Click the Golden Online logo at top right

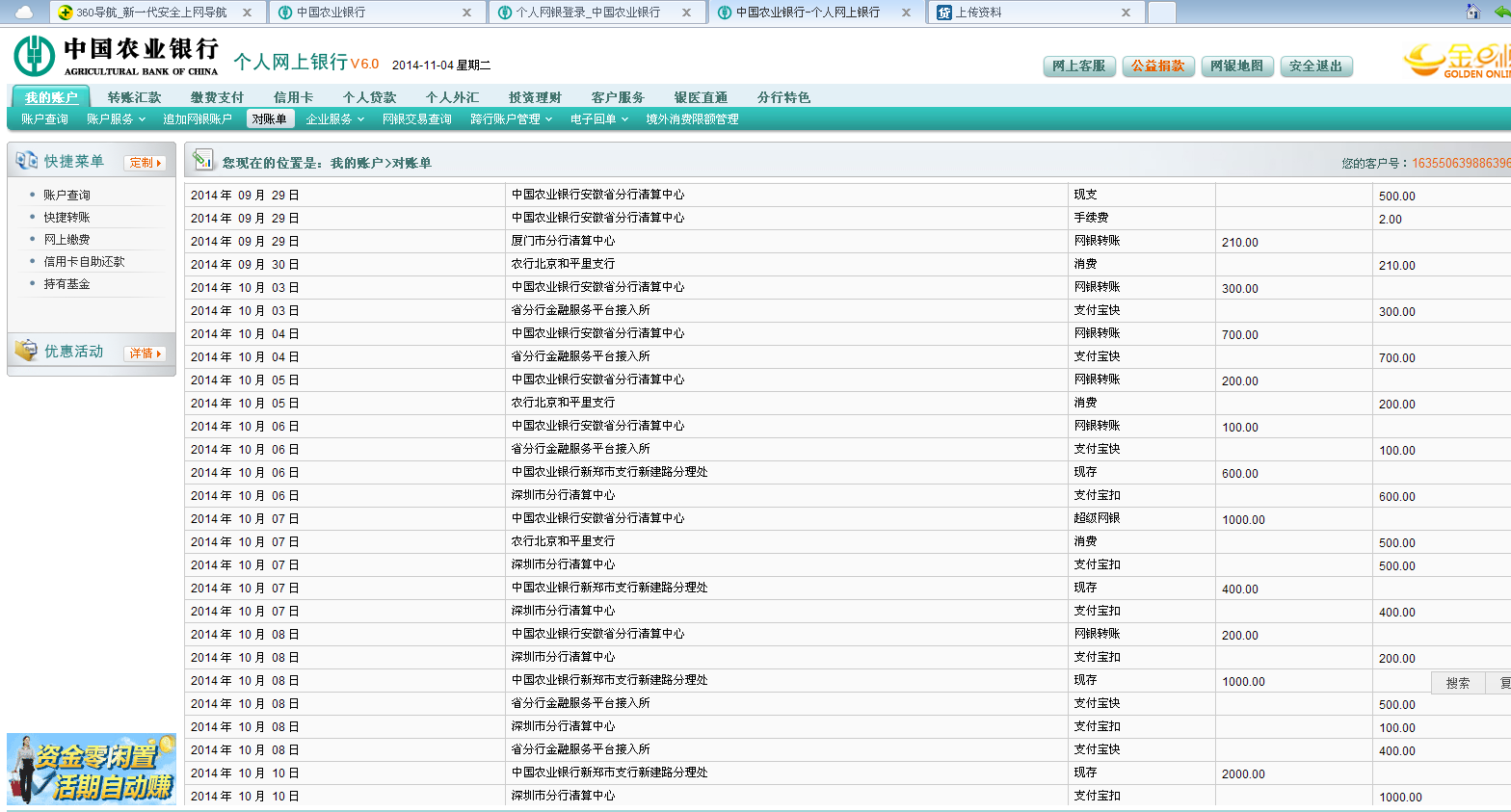1457,60
